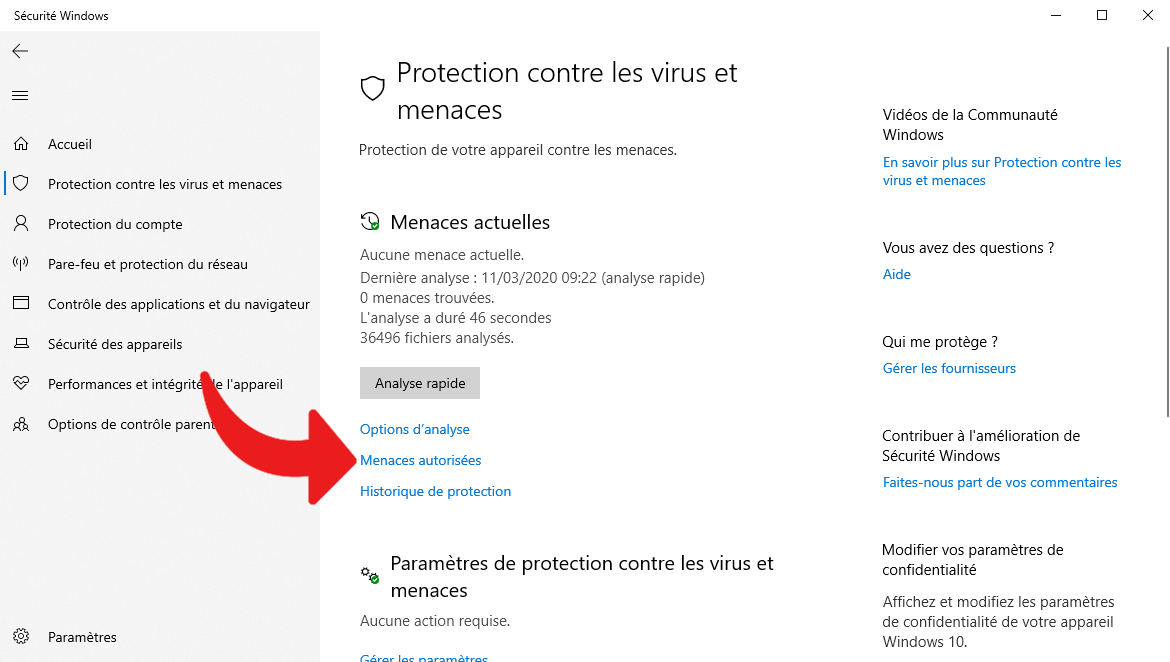Open the Aide link
Viewport: 1170px width, 662px height.
point(896,273)
